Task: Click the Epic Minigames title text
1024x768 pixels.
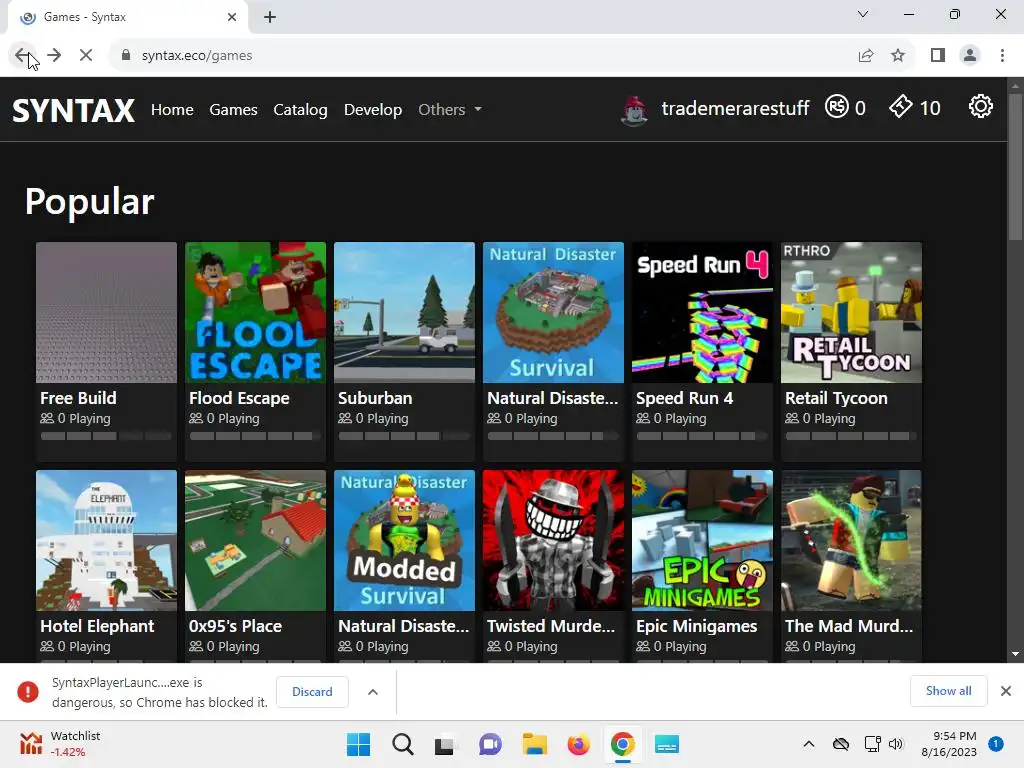Action: click(696, 626)
